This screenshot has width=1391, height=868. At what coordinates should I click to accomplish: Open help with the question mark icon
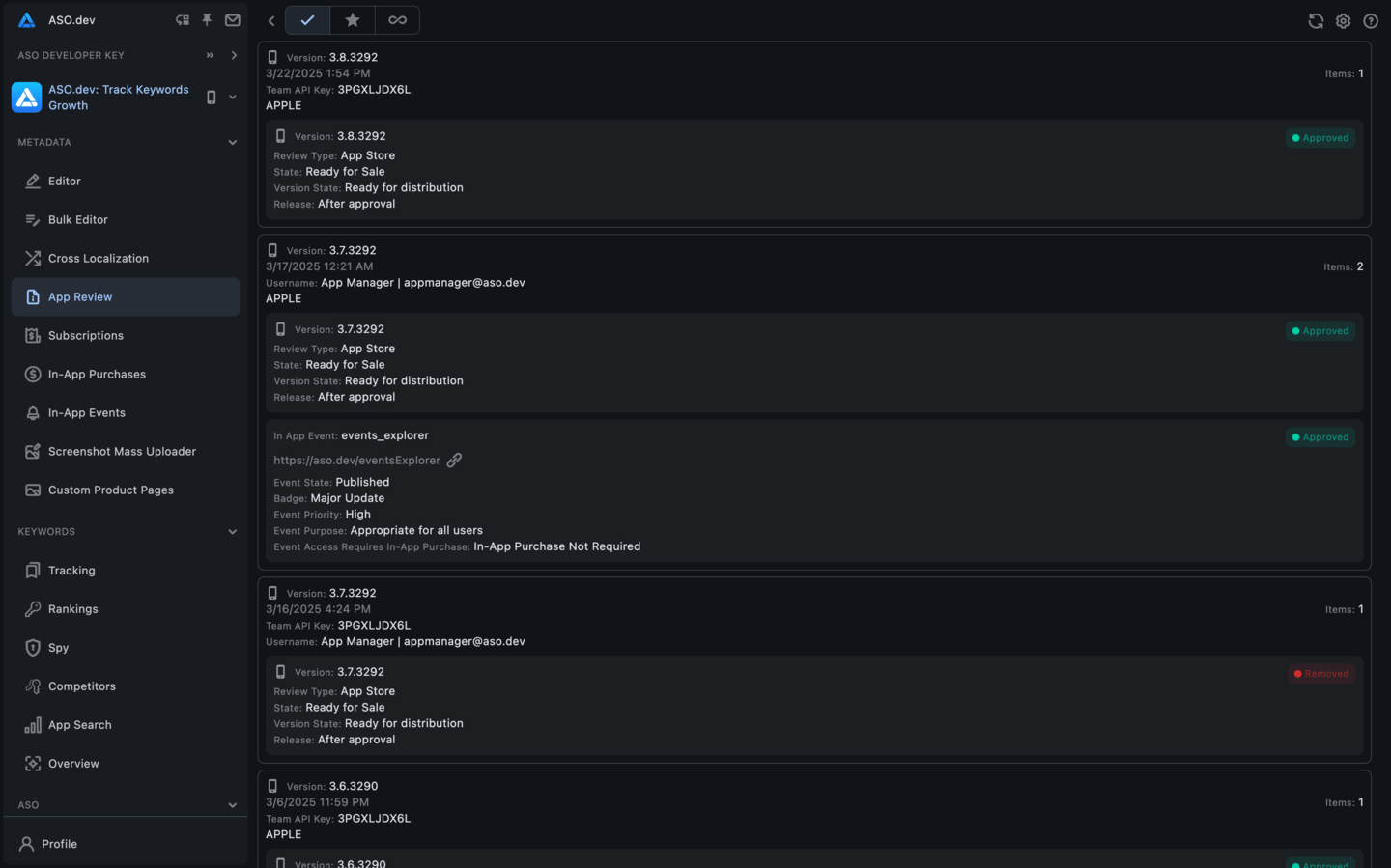[x=1371, y=20]
